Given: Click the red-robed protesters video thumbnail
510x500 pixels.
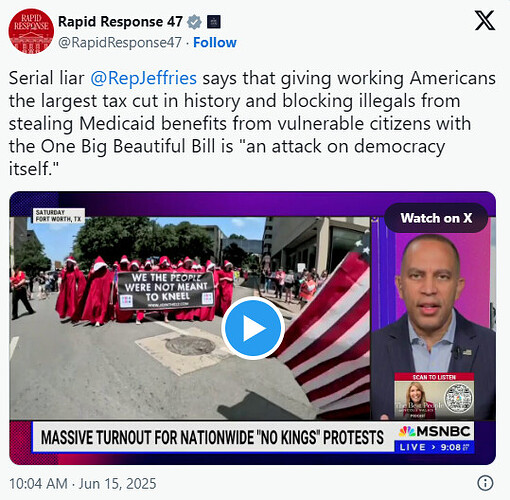Looking at the screenshot, I should pos(190,318).
